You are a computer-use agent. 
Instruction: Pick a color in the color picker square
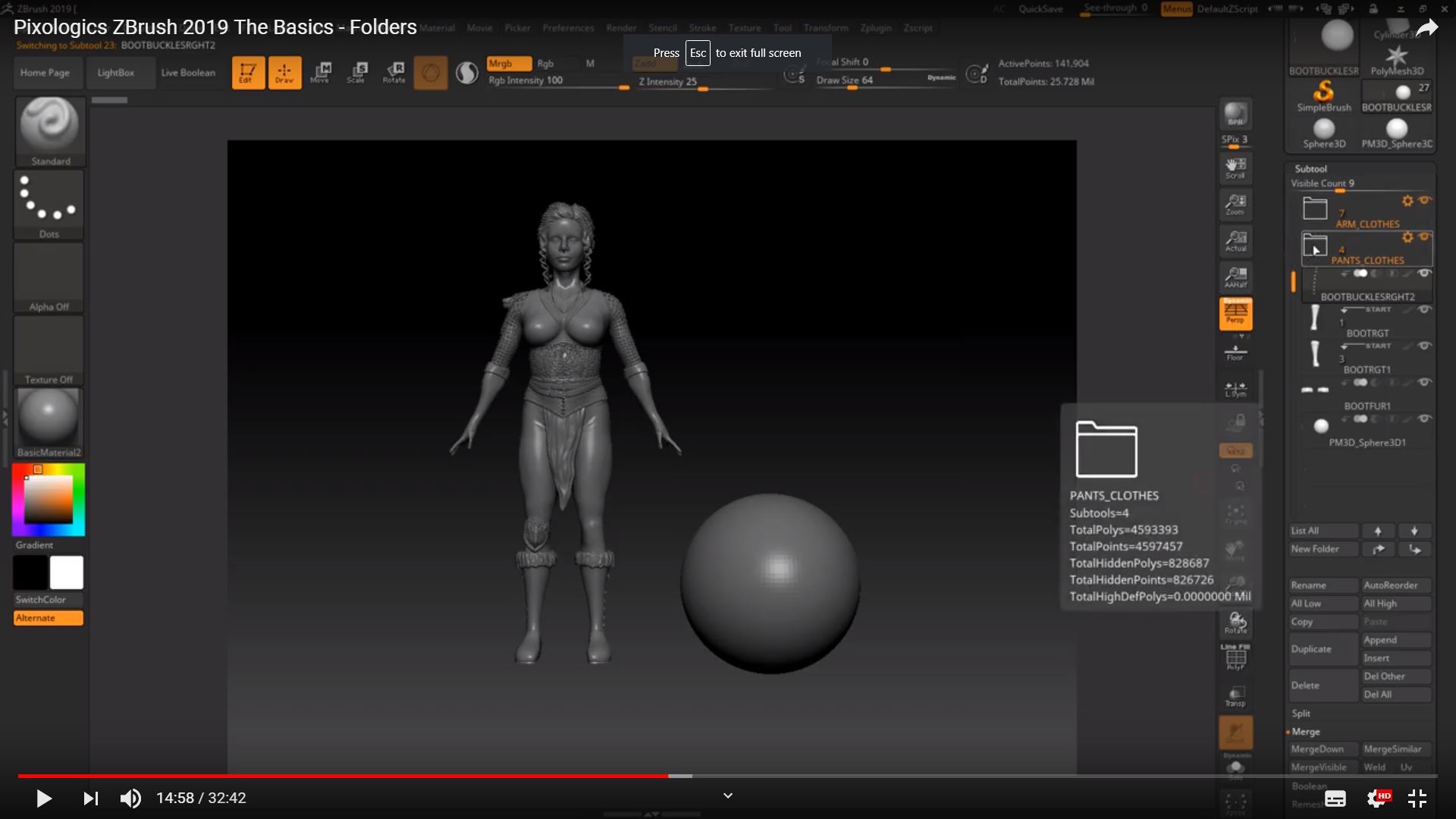coord(49,500)
